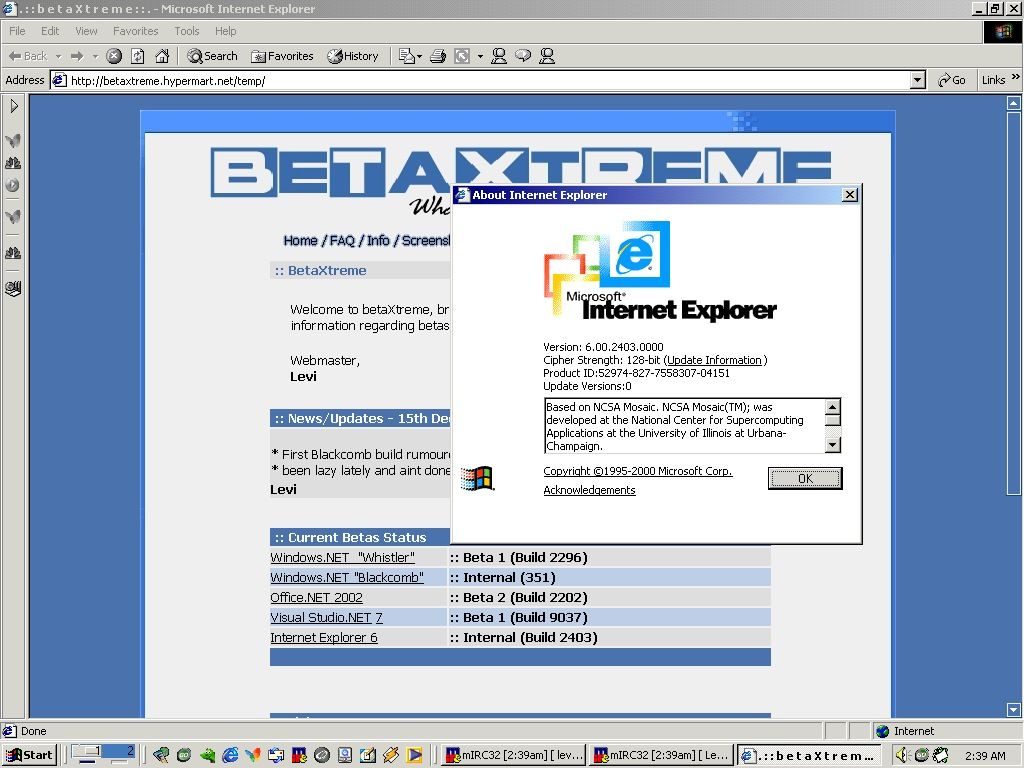Click the page scrollbar up arrow

(1014, 103)
